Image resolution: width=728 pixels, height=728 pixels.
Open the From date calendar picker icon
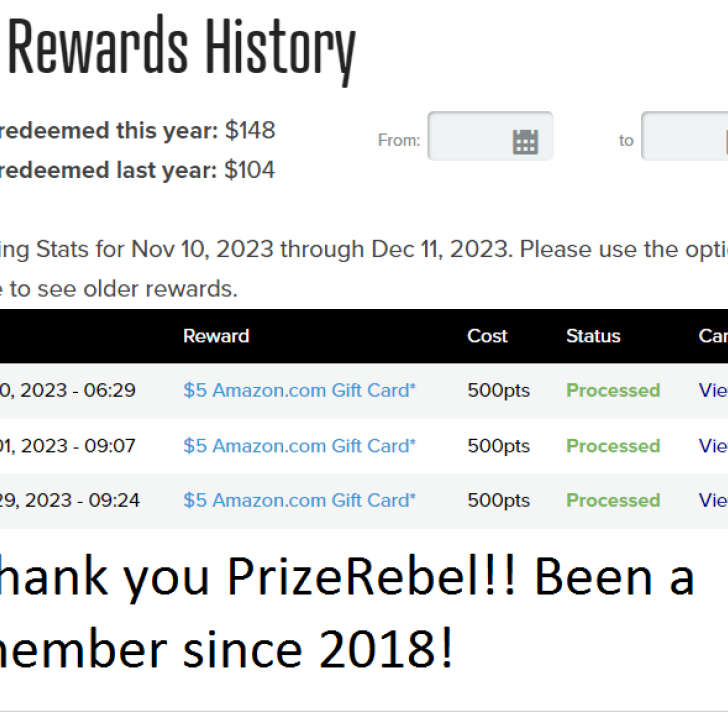[525, 141]
